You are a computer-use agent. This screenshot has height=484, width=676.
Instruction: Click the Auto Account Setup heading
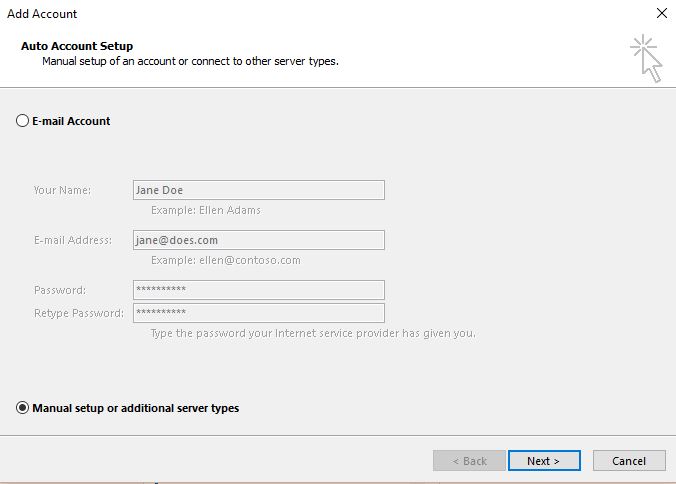coord(77,46)
